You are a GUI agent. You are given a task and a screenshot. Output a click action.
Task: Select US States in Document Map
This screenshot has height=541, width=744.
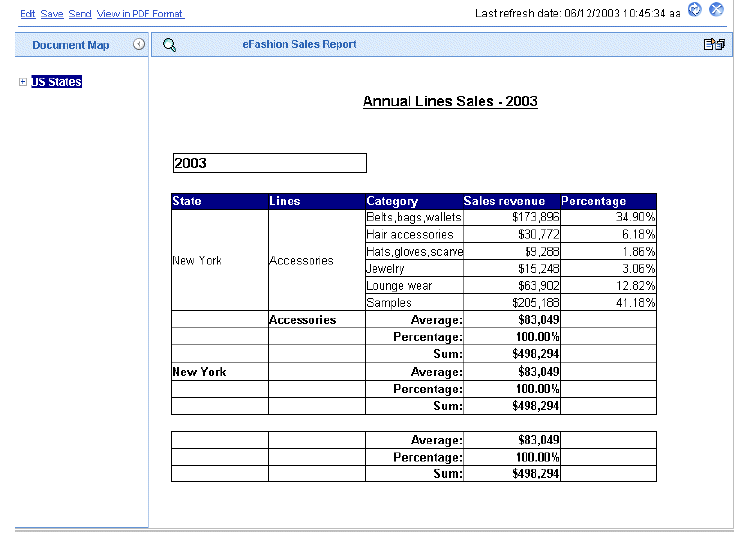click(x=56, y=82)
